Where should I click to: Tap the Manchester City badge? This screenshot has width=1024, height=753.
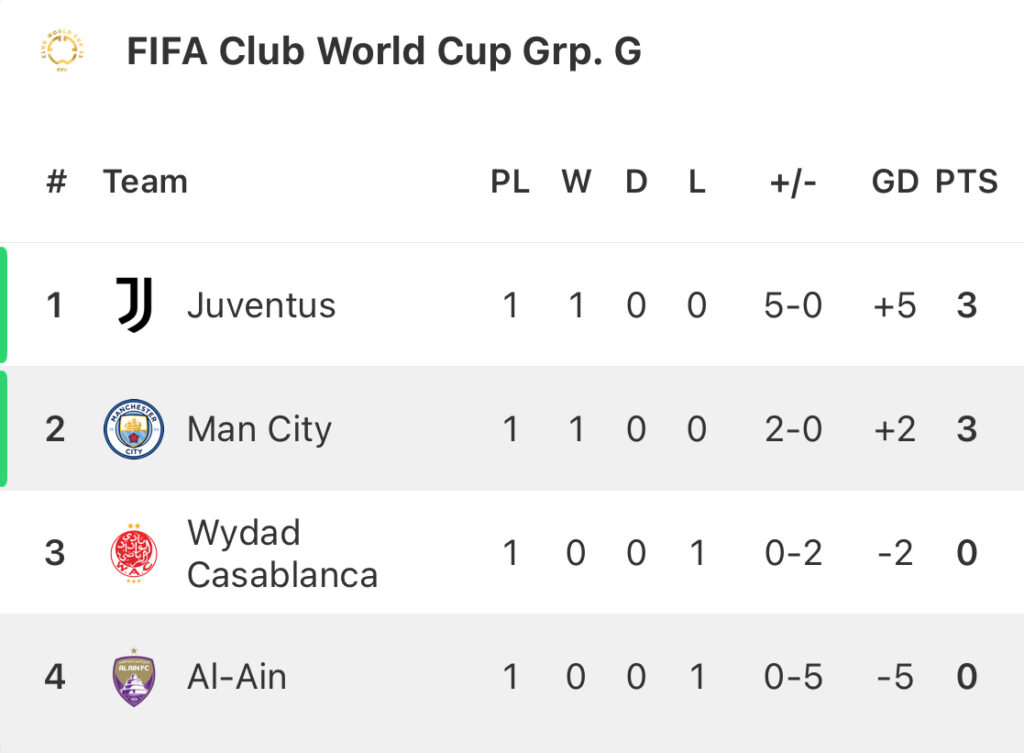click(x=134, y=429)
